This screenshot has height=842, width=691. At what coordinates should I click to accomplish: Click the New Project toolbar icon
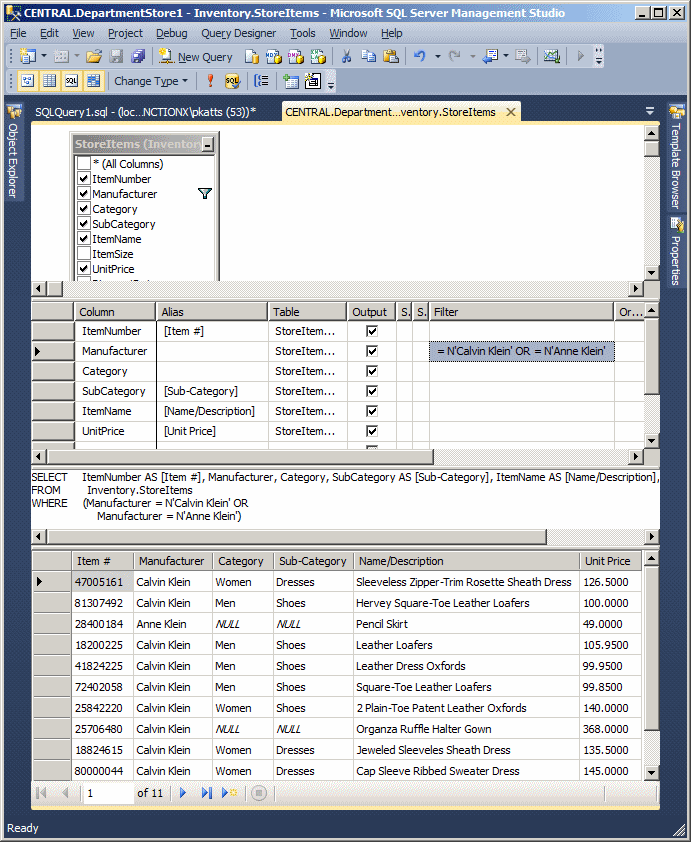[27, 56]
